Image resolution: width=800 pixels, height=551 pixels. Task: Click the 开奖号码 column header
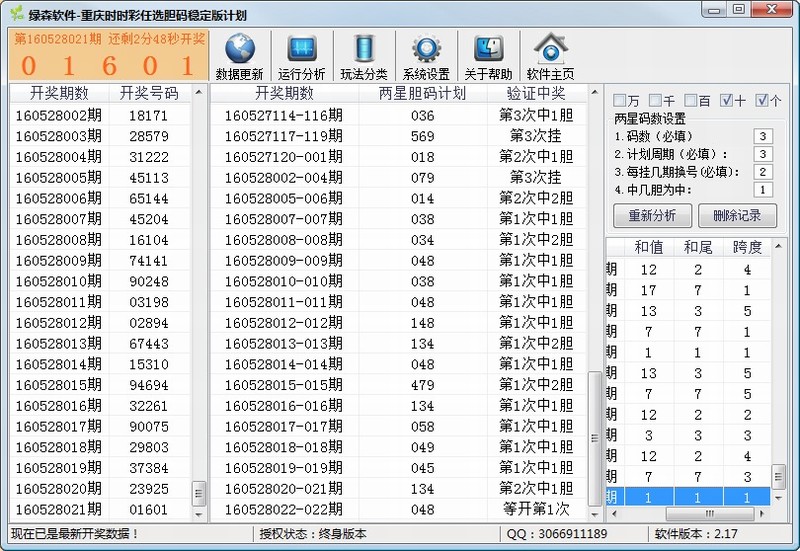point(149,93)
